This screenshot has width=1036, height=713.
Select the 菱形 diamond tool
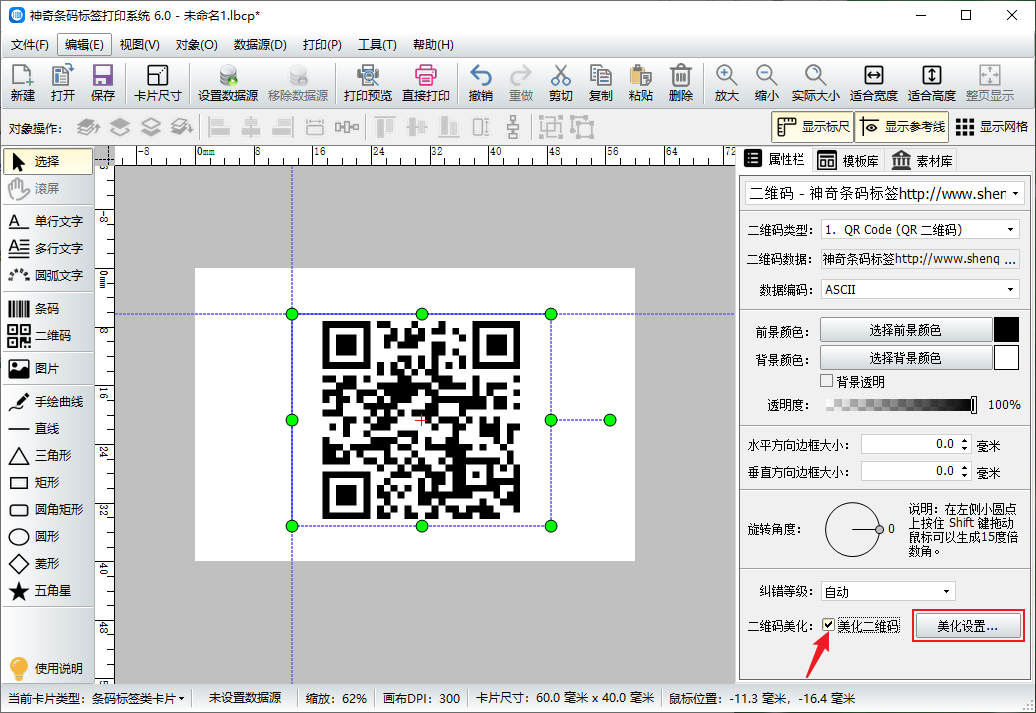tap(47, 564)
